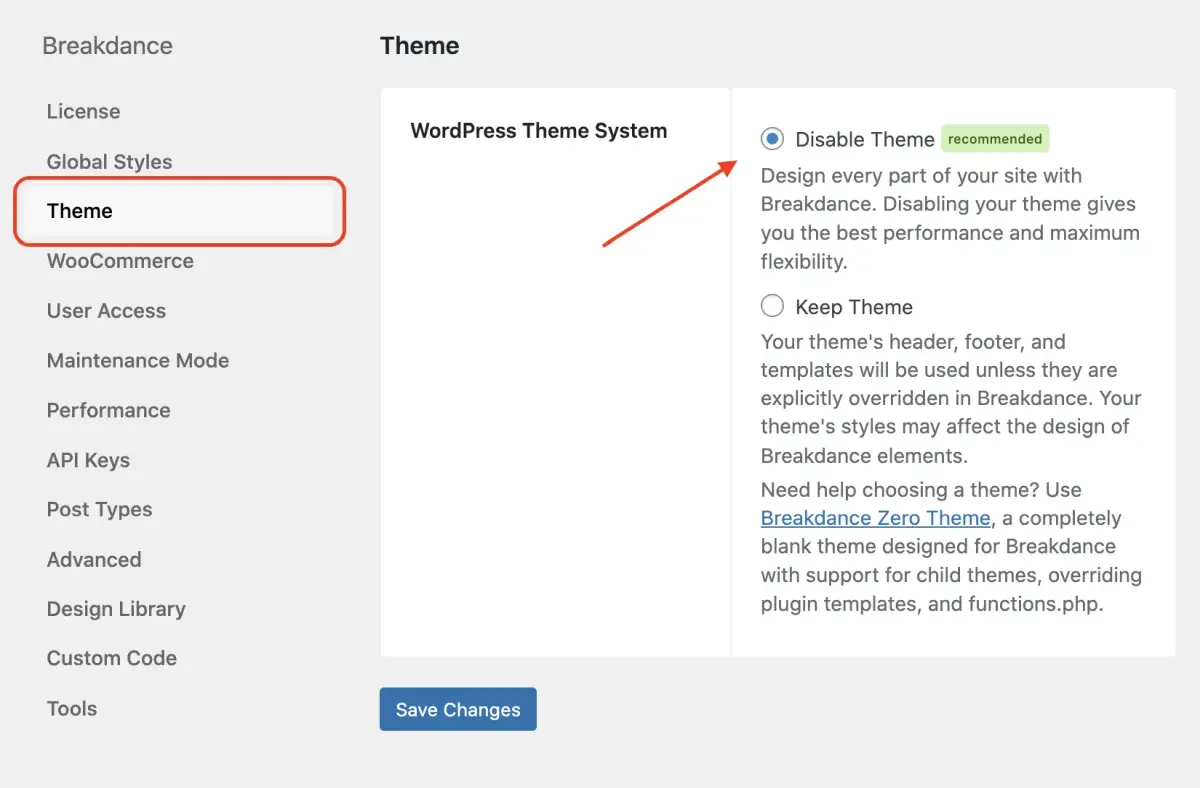Go to Global Styles in sidebar
The height and width of the screenshot is (788, 1200).
click(109, 162)
